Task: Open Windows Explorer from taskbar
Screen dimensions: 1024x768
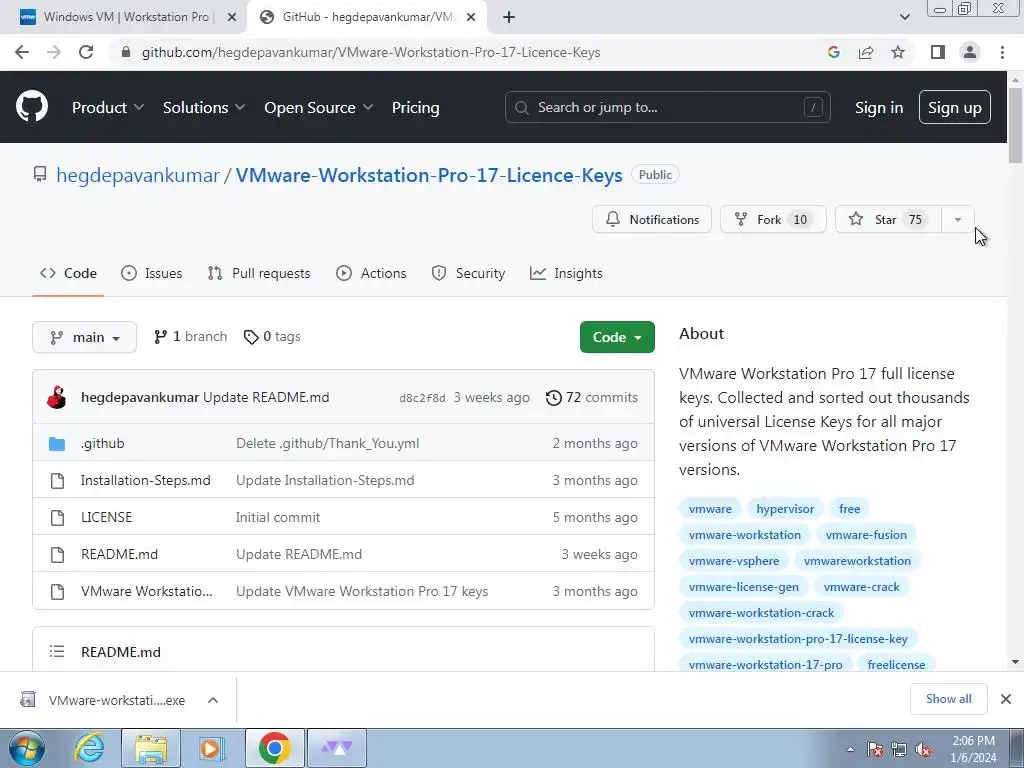Action: [151, 748]
